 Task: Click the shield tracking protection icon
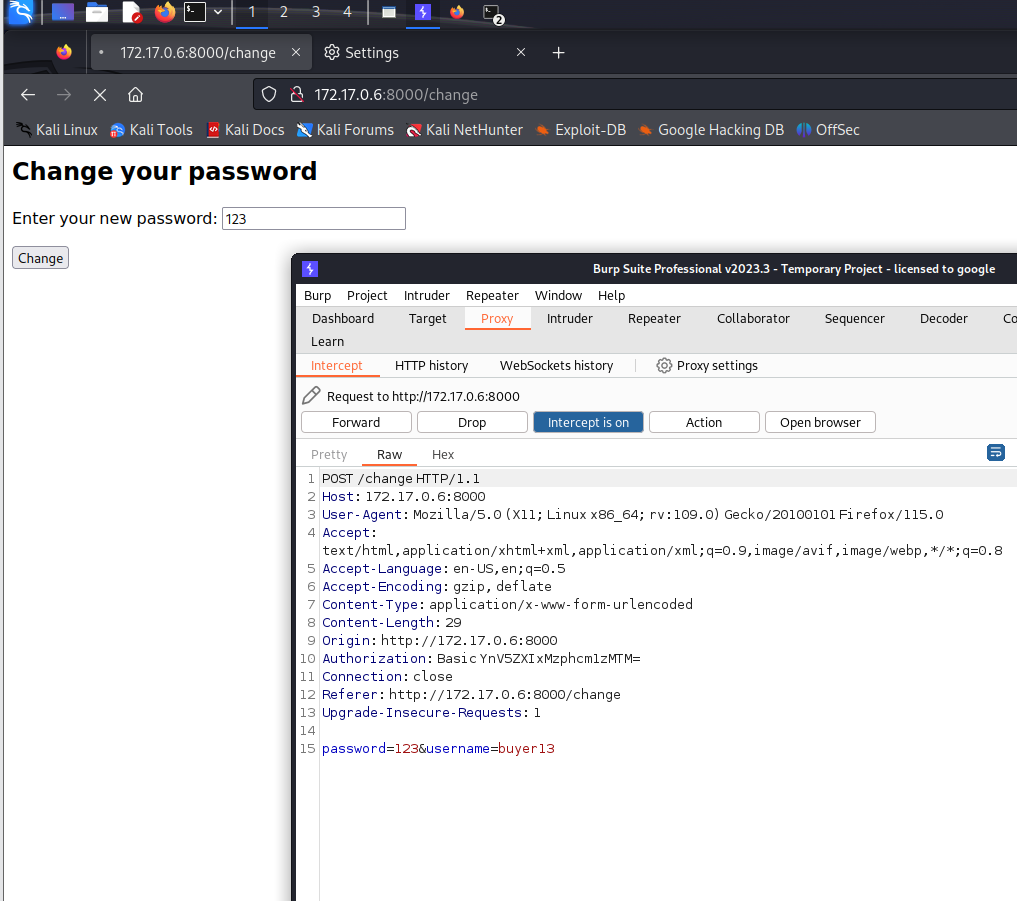[x=269, y=95]
